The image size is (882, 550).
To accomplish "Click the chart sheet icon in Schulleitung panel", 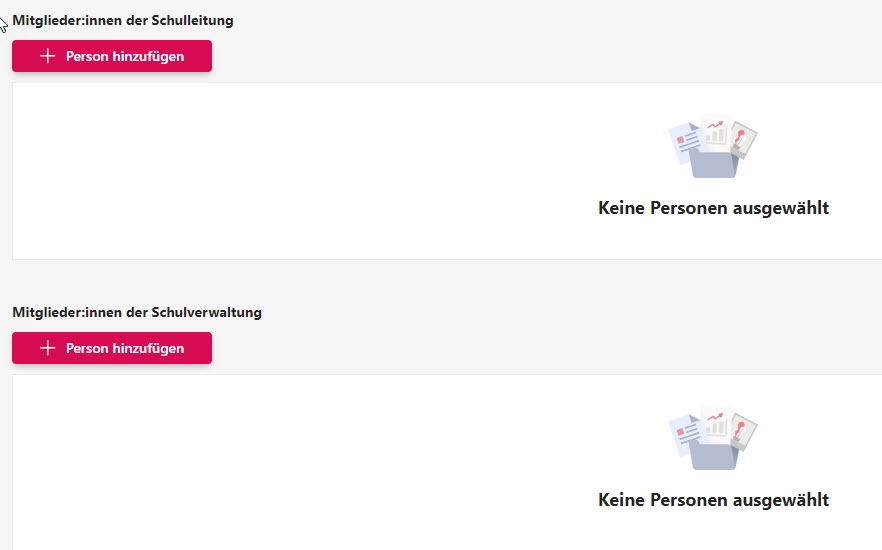I will pos(714,130).
